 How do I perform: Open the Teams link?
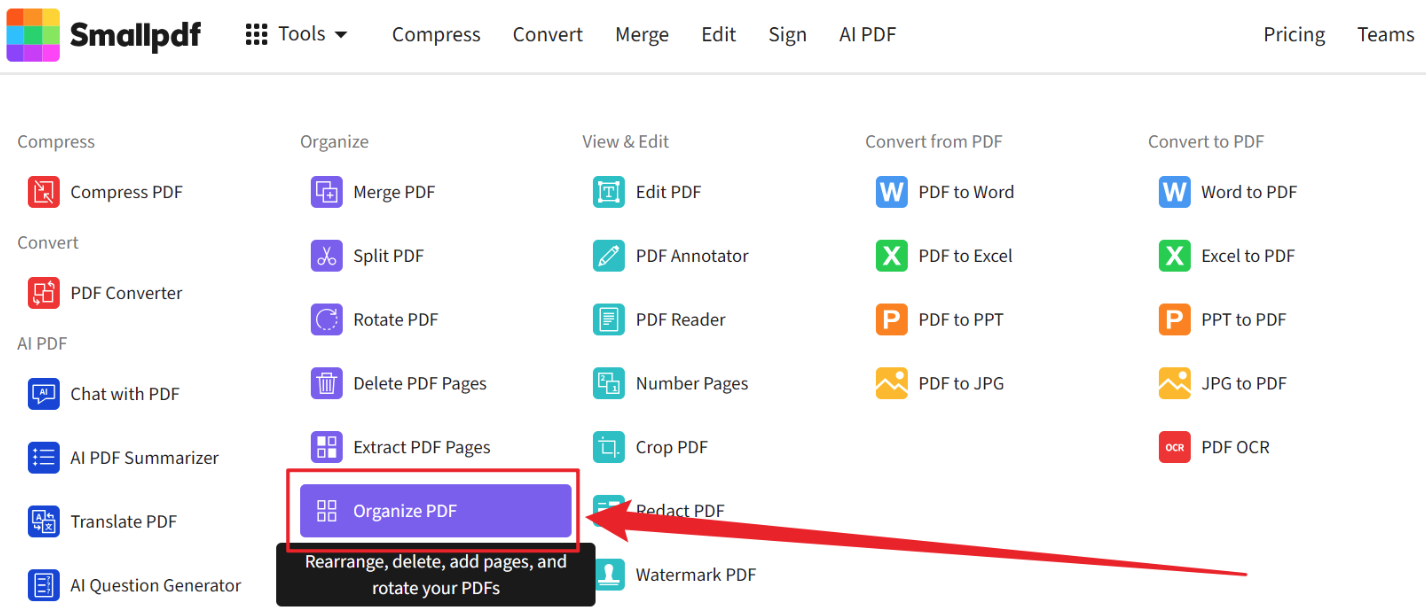[1385, 35]
